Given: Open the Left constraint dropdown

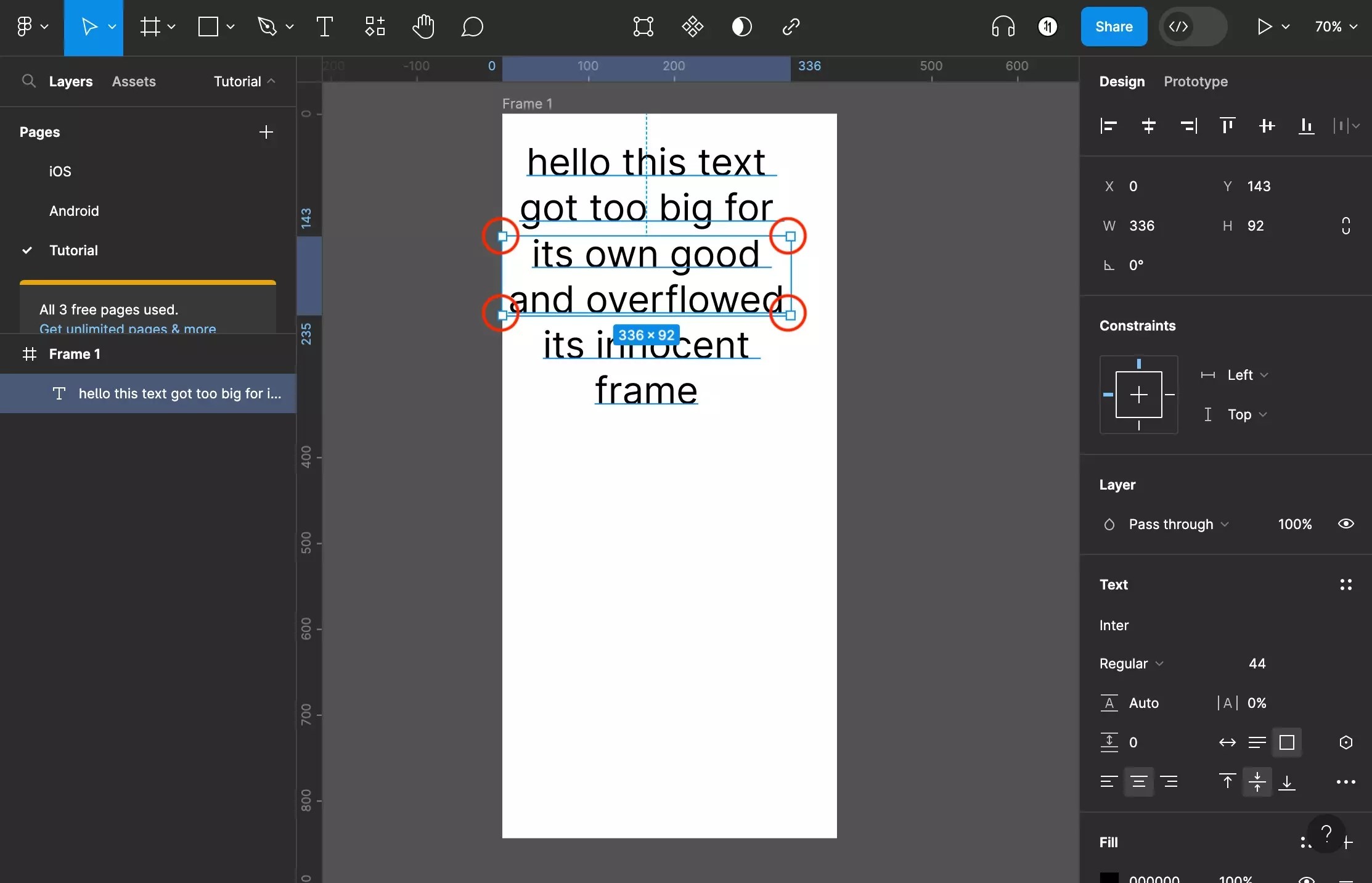Looking at the screenshot, I should pyautogui.click(x=1240, y=375).
